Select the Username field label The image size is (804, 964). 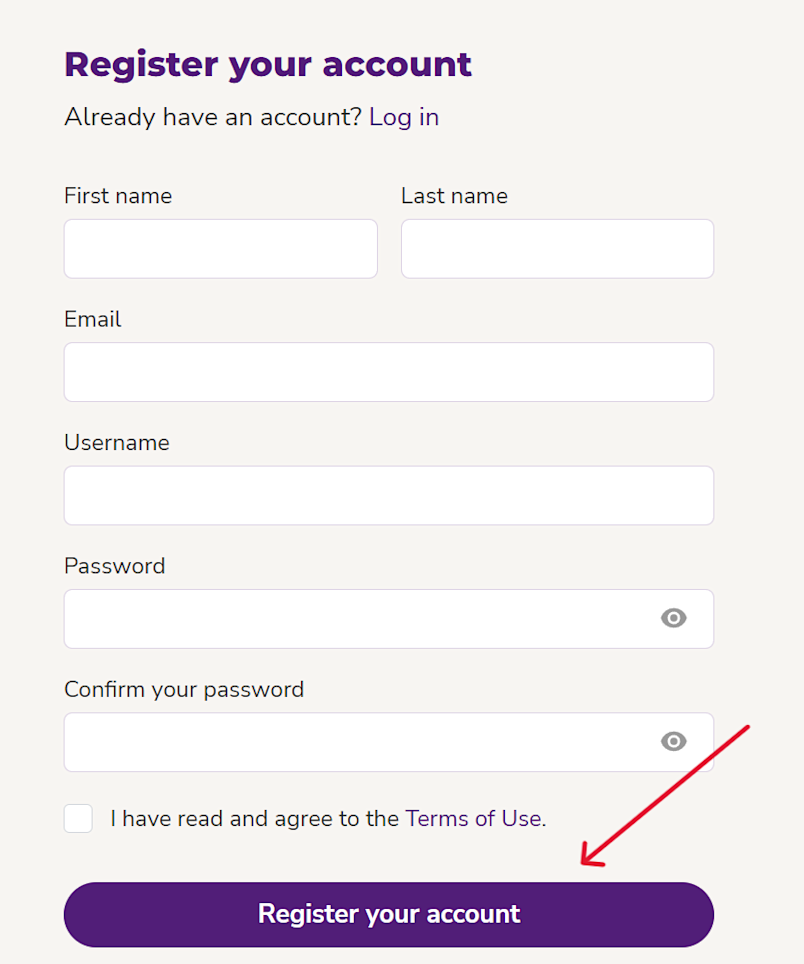(x=116, y=442)
